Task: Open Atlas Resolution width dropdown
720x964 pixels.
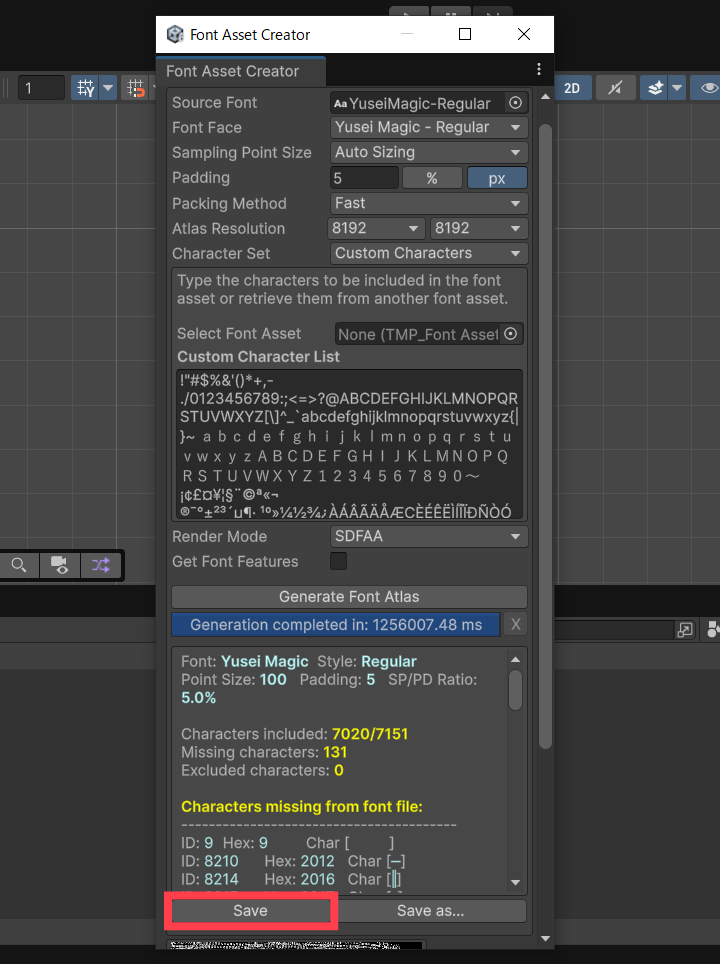Action: pos(376,228)
